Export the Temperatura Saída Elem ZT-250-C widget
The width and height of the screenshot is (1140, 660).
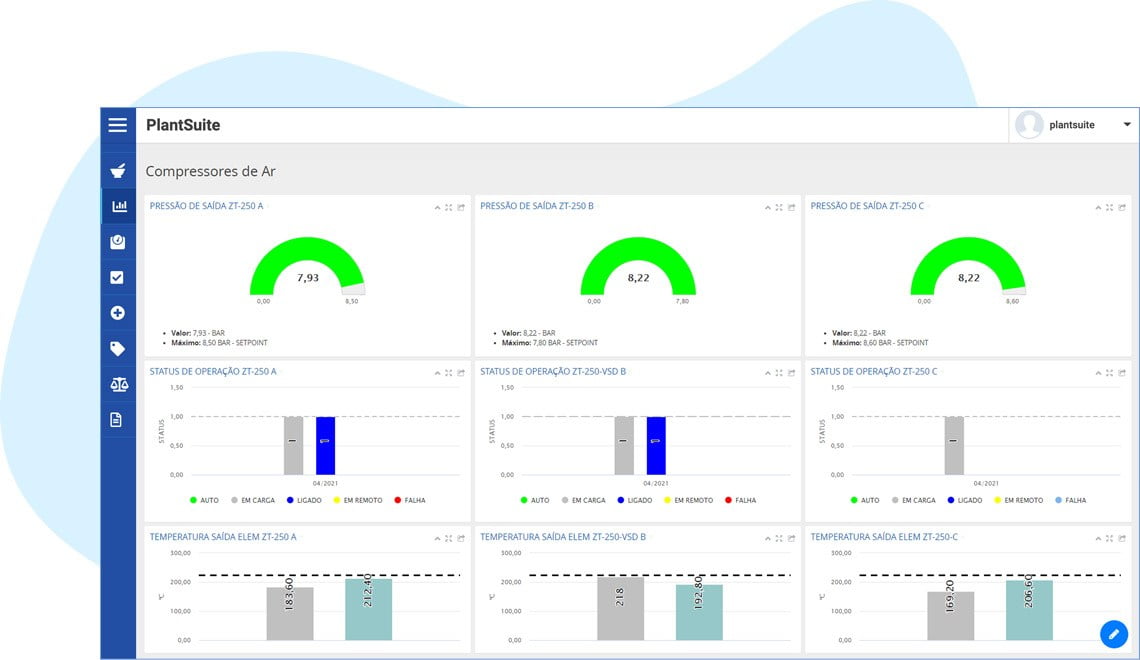tap(1122, 539)
